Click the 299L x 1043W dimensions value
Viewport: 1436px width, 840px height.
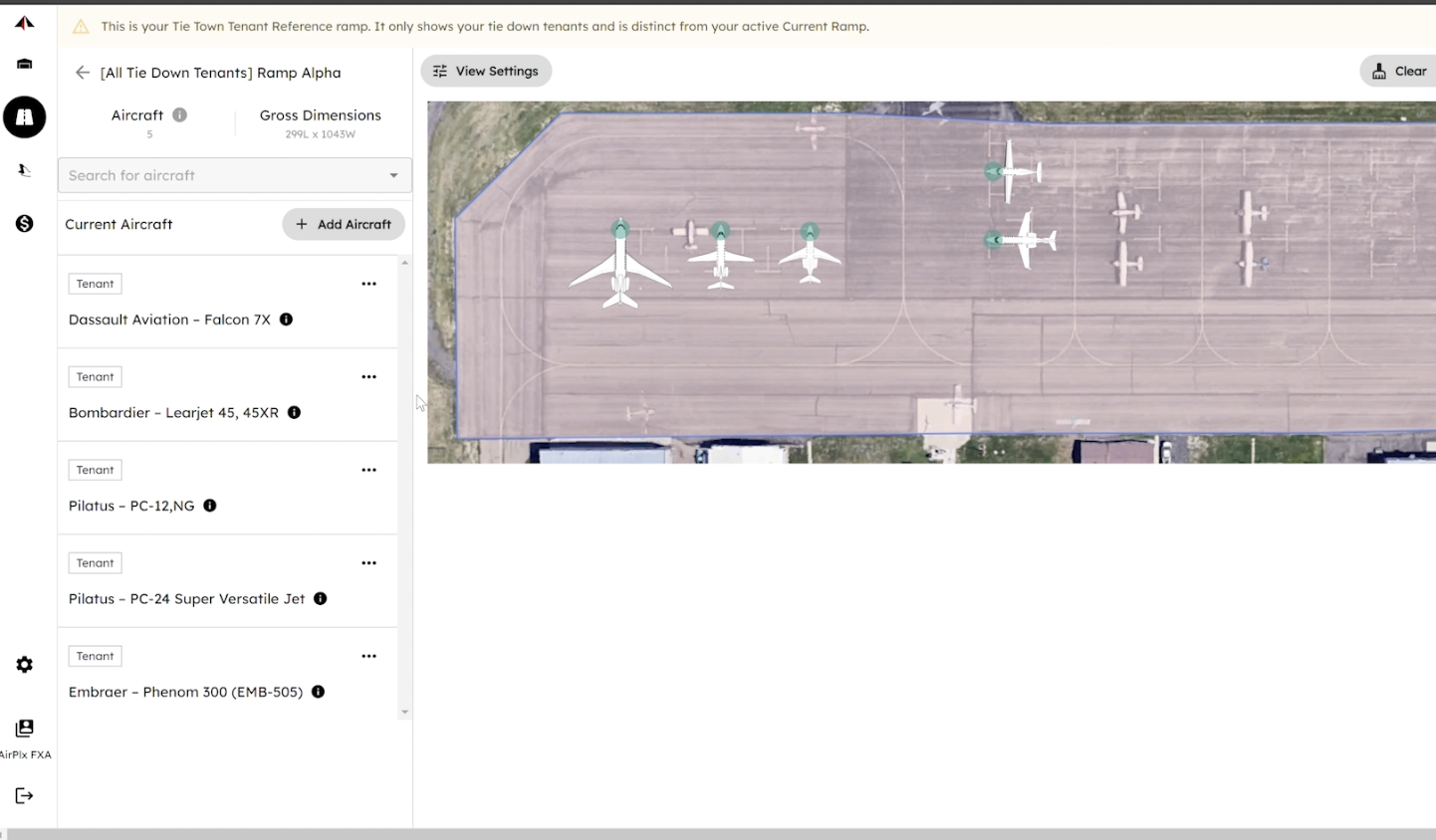321,134
